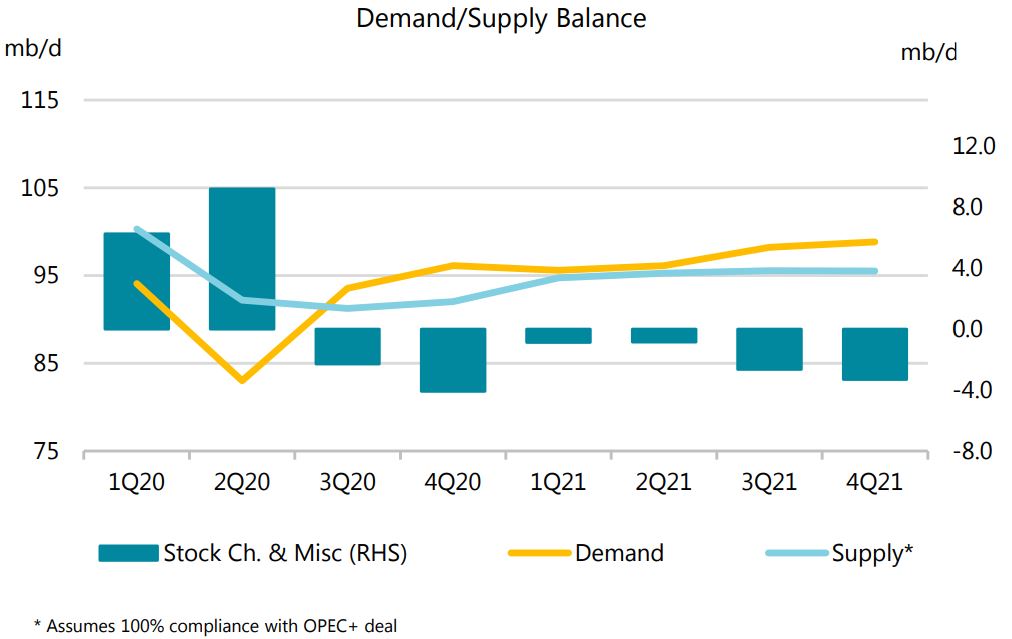Click the small 1Q21 stock change bar

[558, 336]
